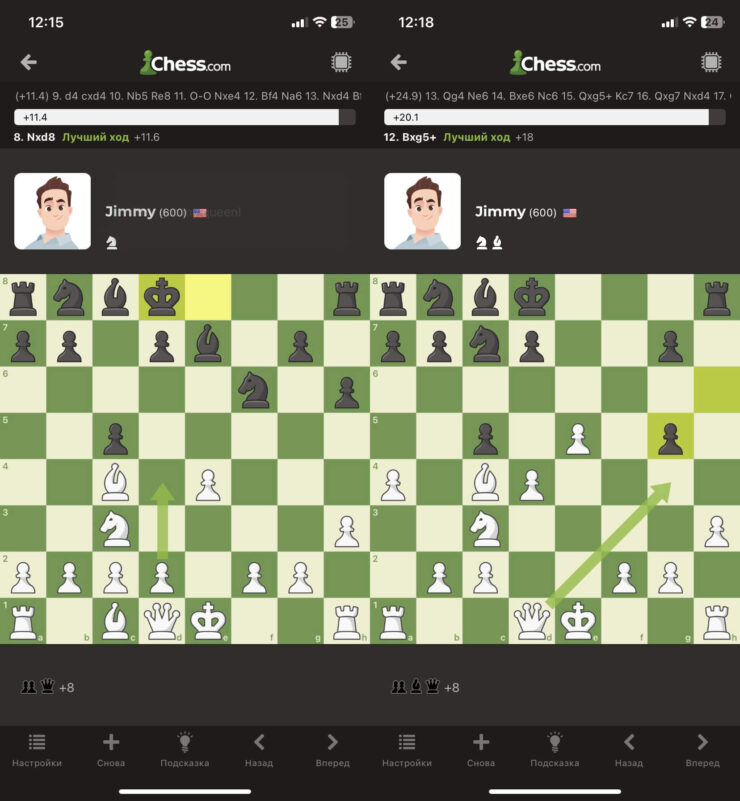Viewport: 740px width, 801px height.
Task: Open engine chip icon on left screen
Action: coord(341,62)
